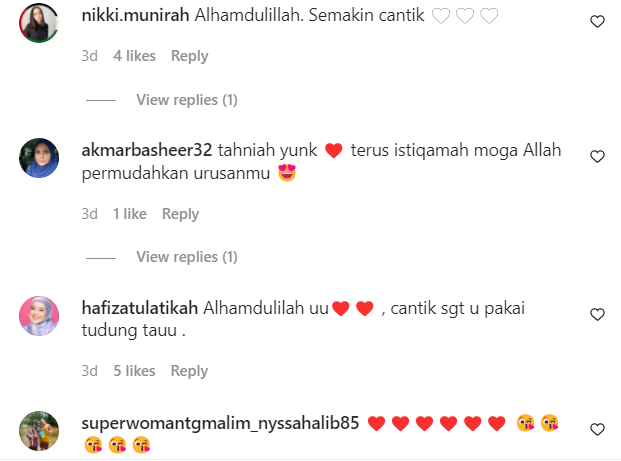View the 4 likes on nikki.munirah's comment
This screenshot has height=461, width=621.
pos(134,56)
